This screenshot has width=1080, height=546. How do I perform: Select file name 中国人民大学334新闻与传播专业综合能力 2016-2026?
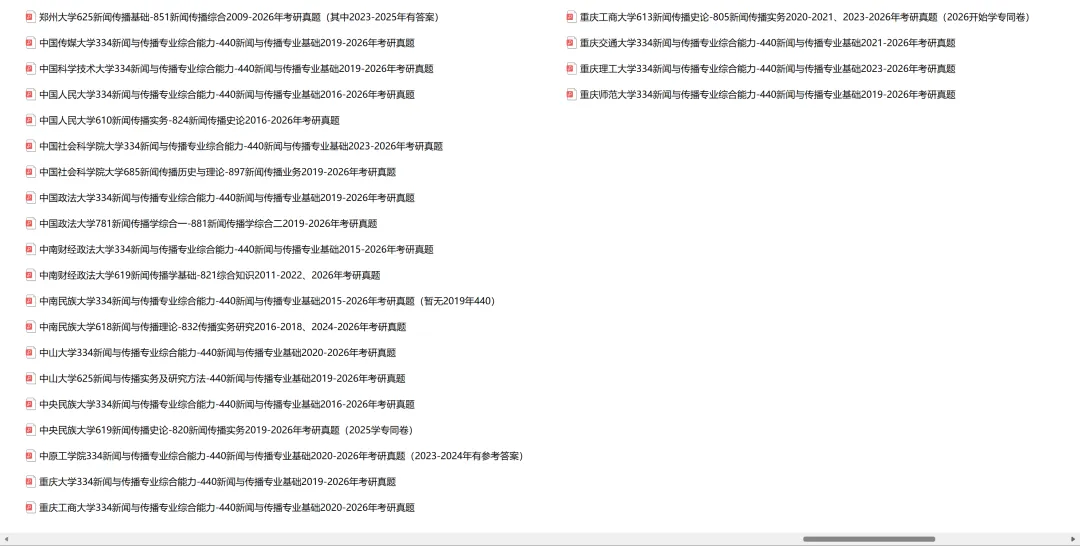pos(227,94)
